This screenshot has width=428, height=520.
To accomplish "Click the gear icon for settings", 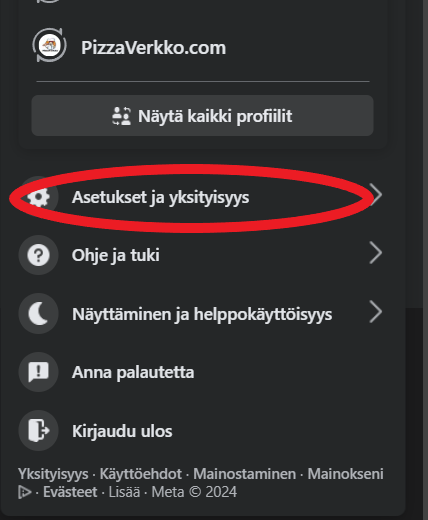I will click(x=39, y=197).
